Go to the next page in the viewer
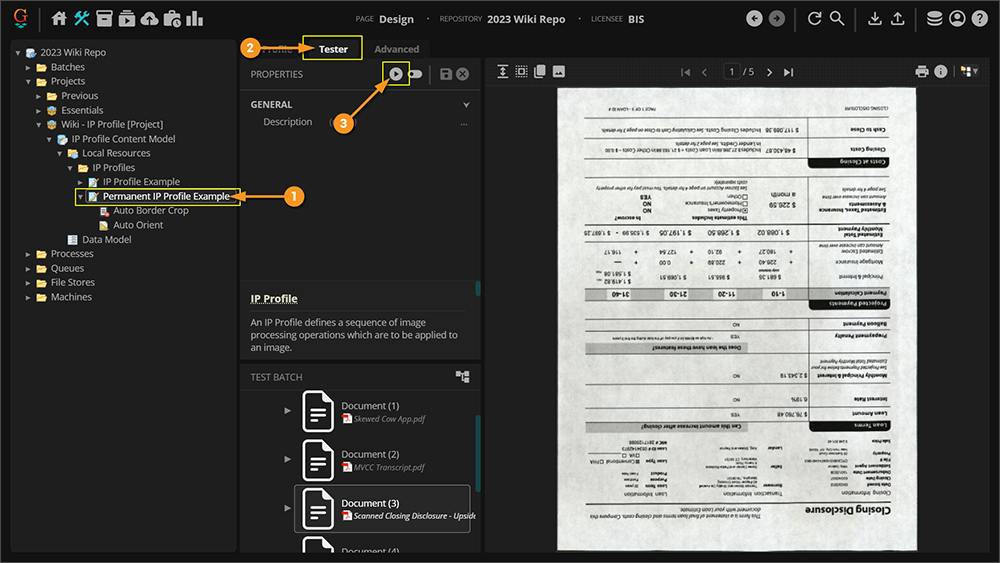 point(769,72)
